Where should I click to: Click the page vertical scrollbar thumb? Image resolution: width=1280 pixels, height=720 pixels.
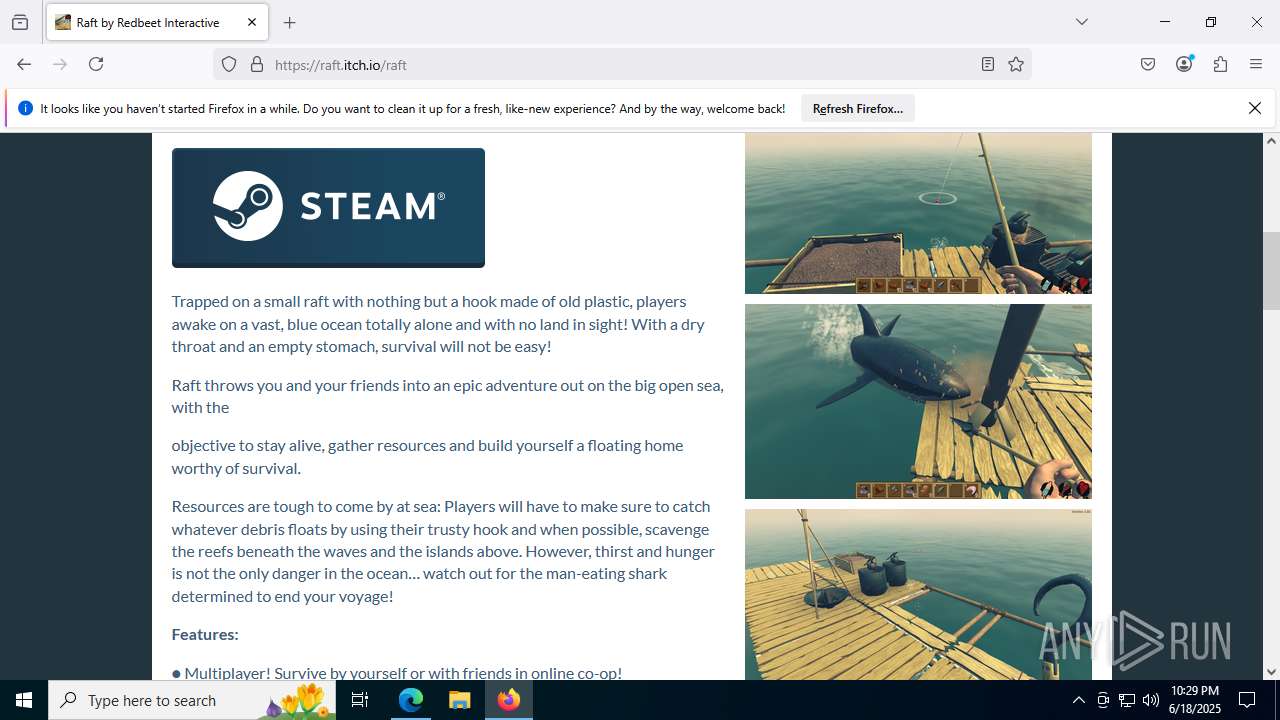point(1271,270)
